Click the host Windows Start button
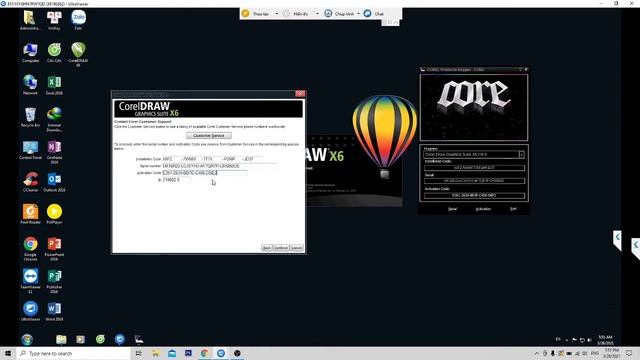The image size is (640, 360). [x=8, y=353]
